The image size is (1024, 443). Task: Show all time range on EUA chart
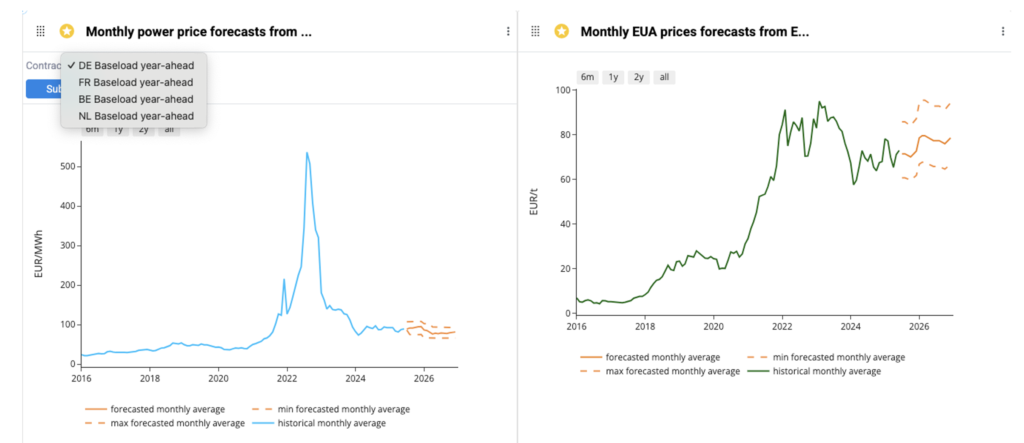point(663,77)
